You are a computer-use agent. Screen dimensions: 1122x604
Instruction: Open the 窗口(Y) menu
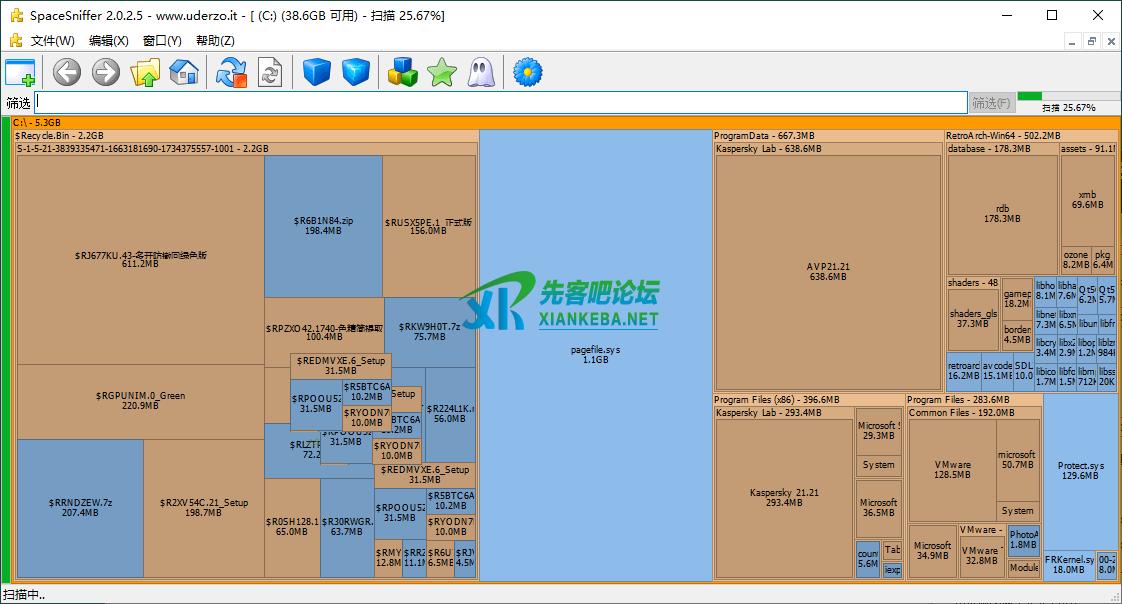[x=162, y=41]
